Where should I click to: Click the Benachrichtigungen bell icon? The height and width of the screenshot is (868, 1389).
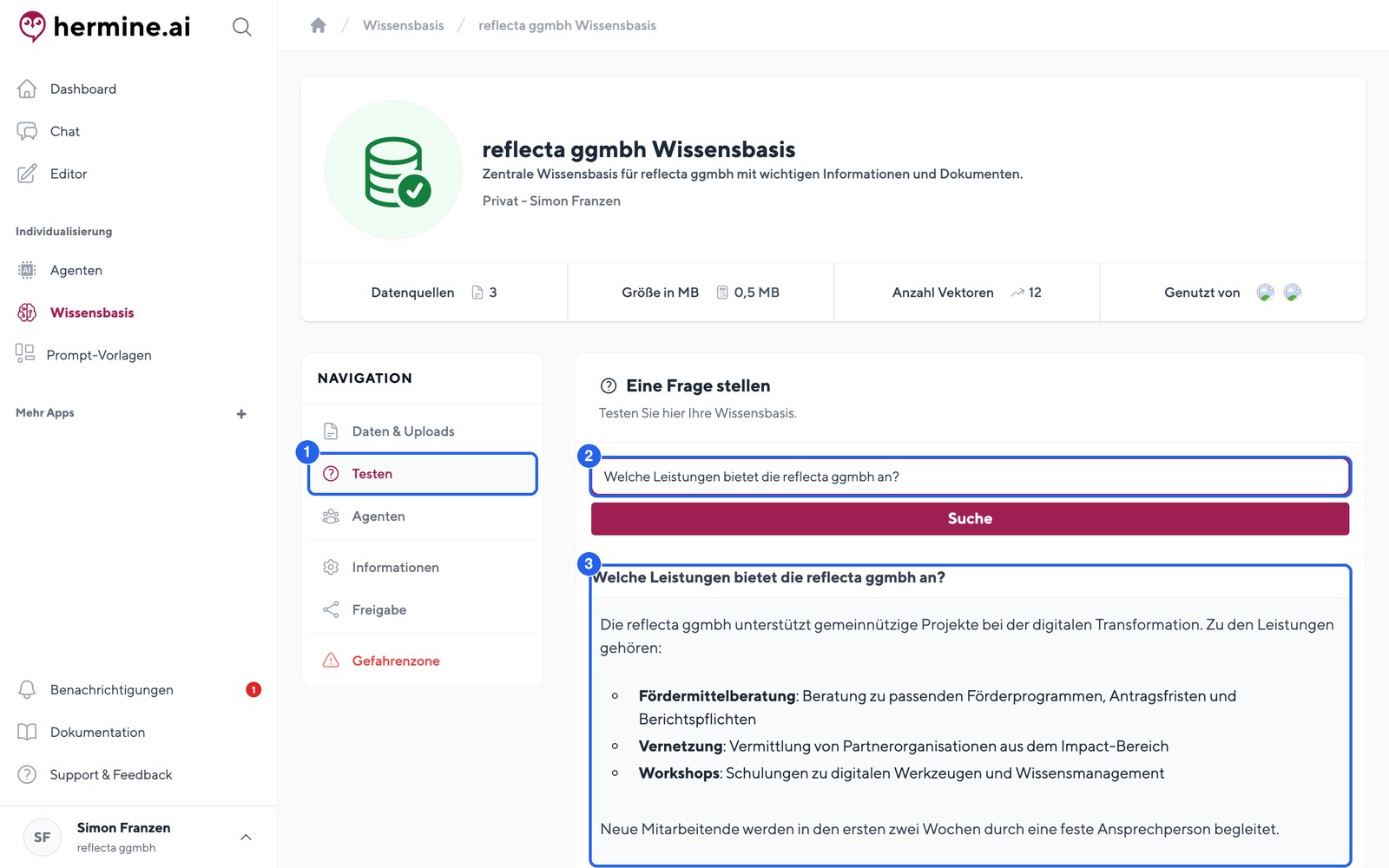[27, 689]
